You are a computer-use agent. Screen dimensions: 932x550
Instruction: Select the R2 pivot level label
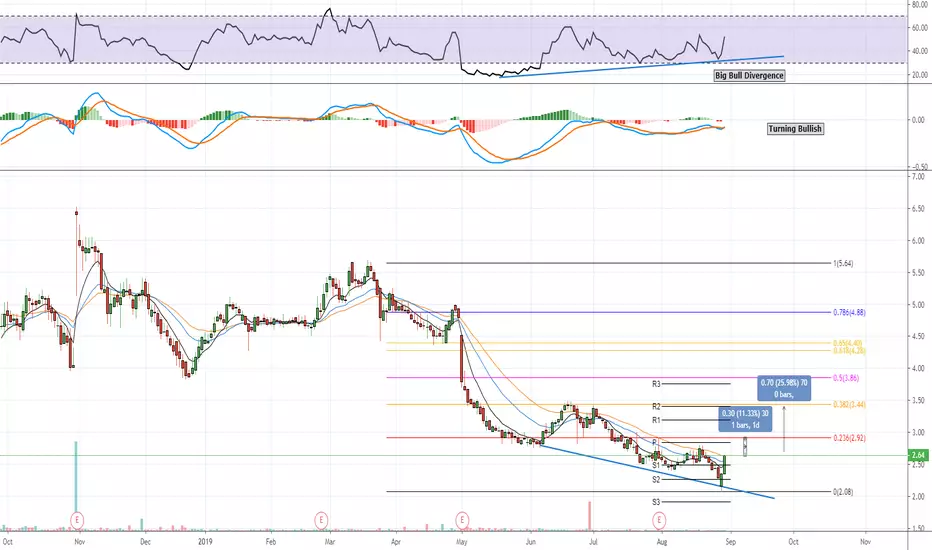coord(656,407)
